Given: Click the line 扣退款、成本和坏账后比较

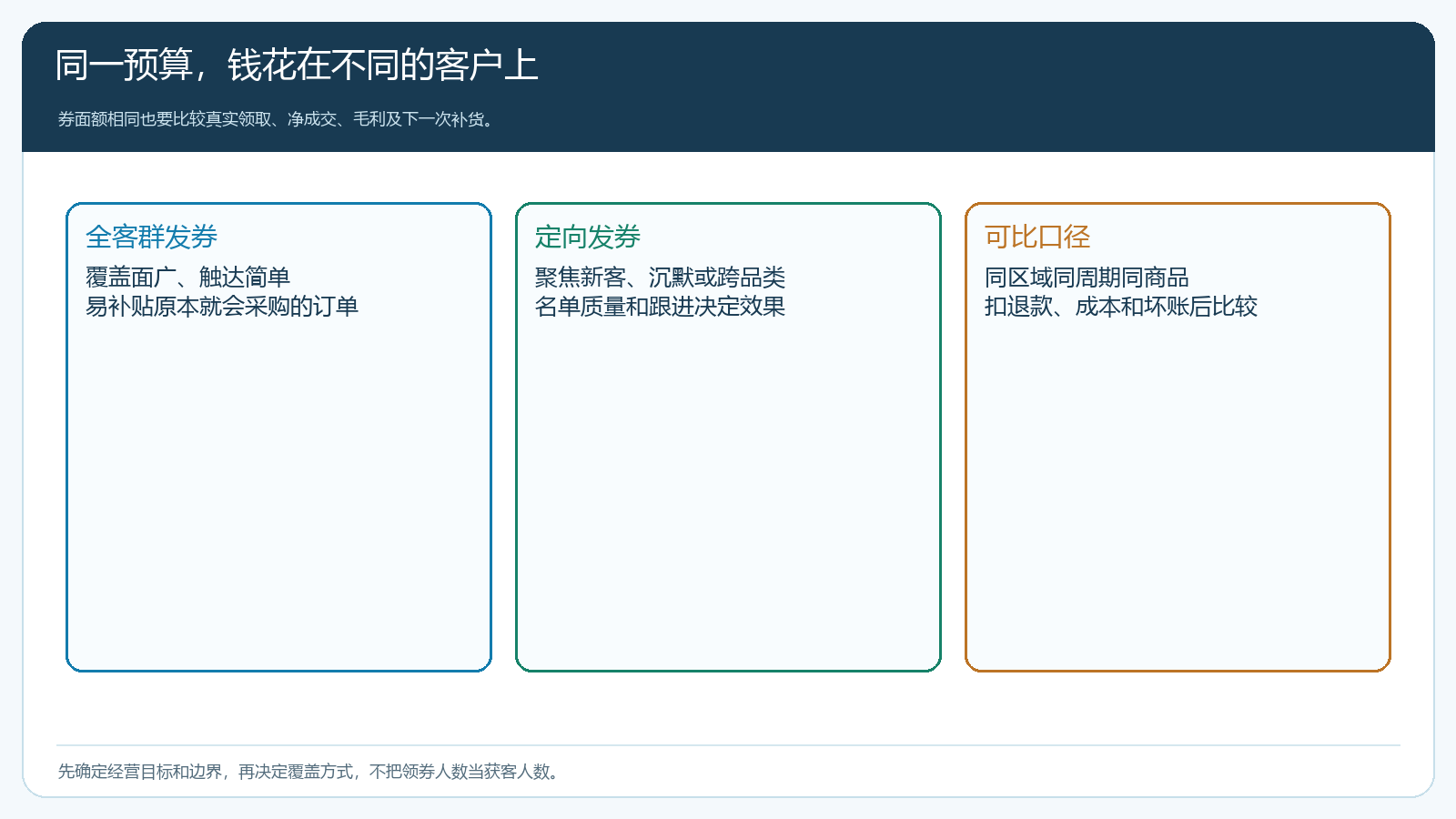Looking at the screenshot, I should (x=1121, y=306).
